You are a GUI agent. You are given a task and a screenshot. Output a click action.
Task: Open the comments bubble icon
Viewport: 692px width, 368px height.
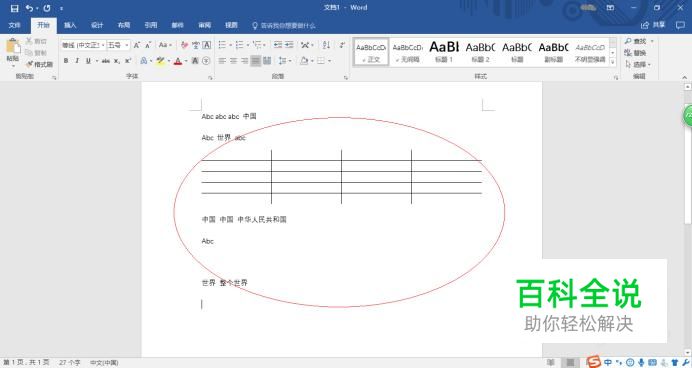point(680,25)
